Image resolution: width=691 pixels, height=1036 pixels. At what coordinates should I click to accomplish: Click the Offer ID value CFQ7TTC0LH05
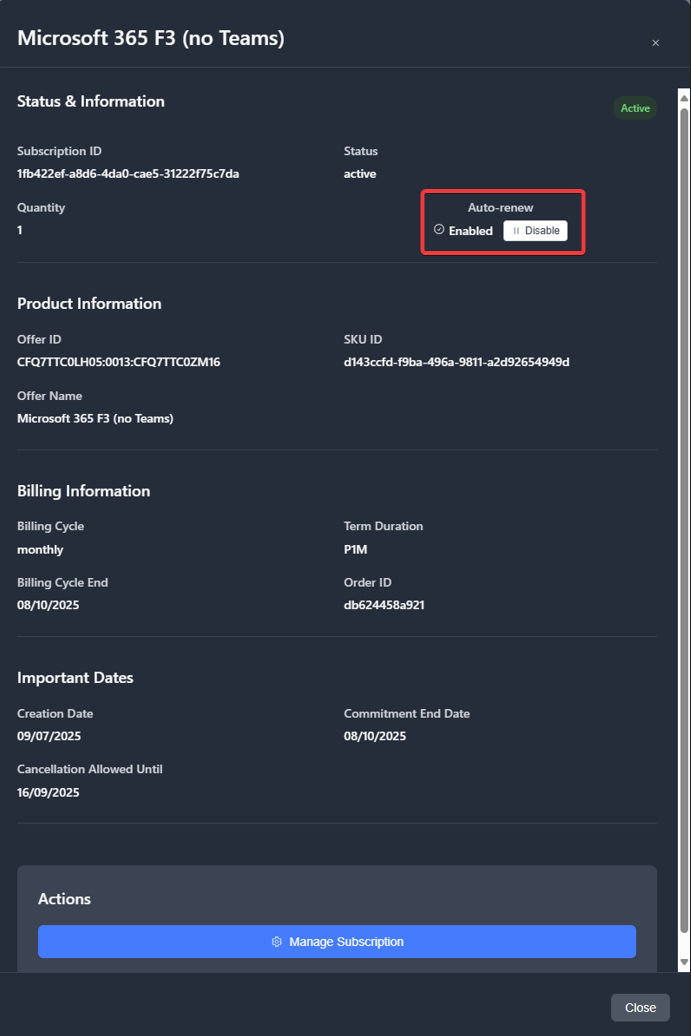(118, 362)
